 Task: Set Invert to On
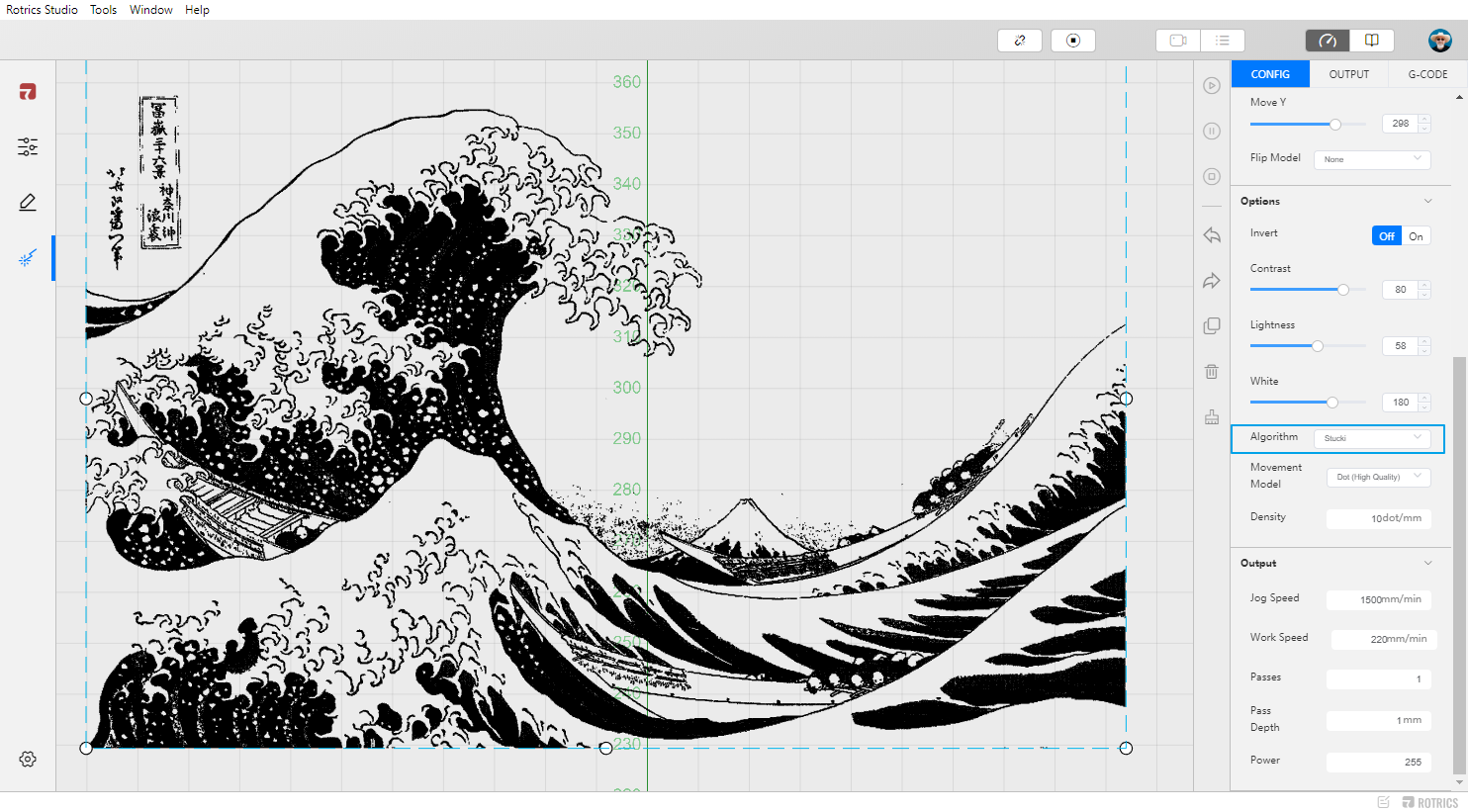[1417, 236]
